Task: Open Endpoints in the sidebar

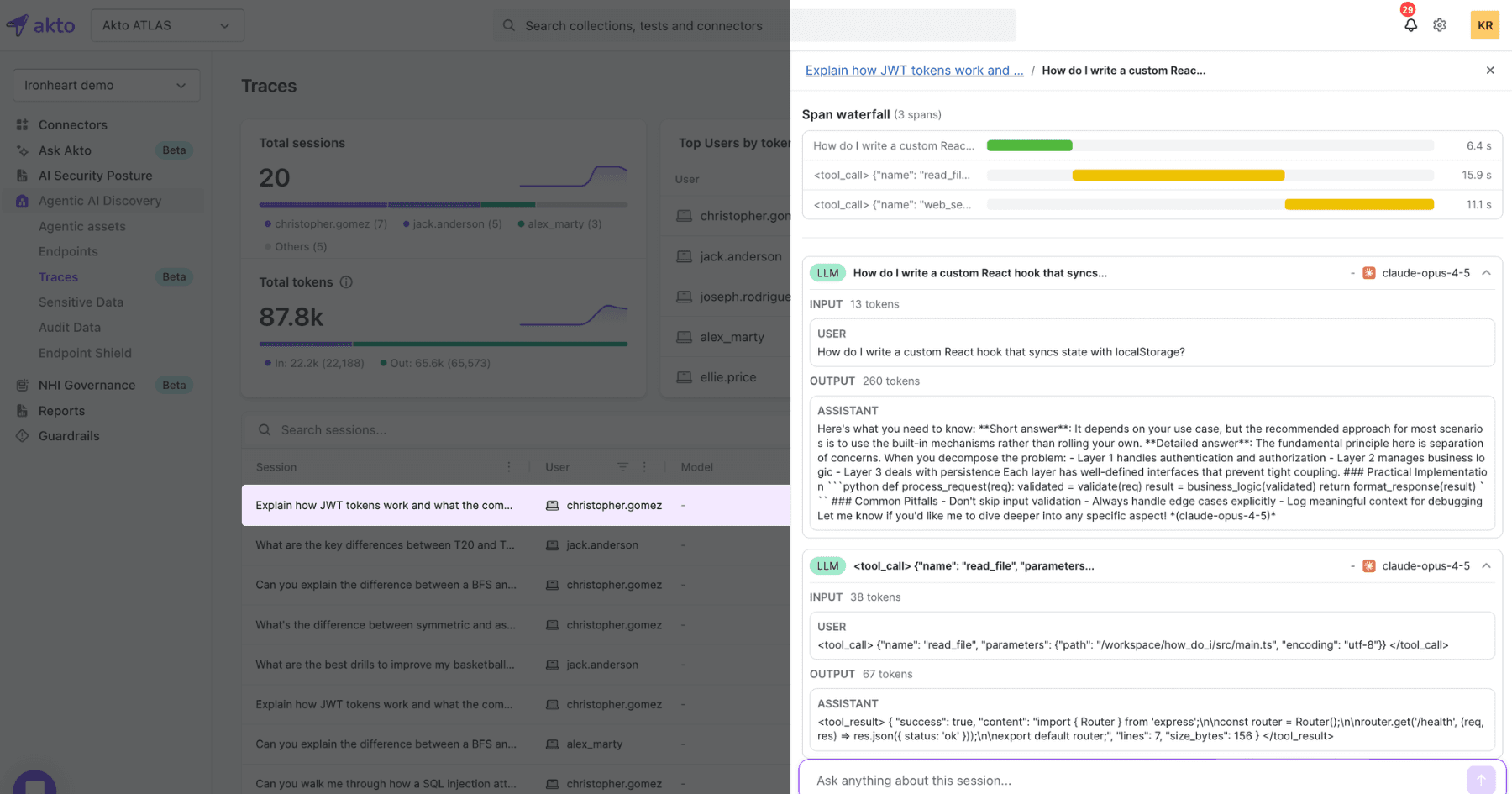Action: coord(68,251)
